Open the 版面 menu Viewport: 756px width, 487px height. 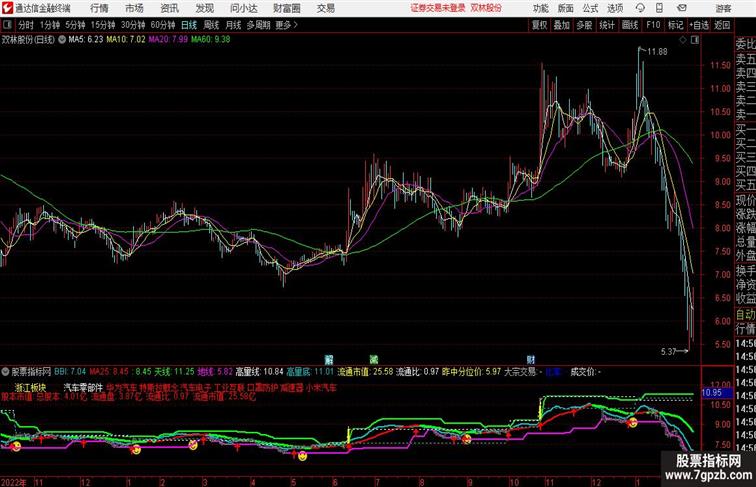coord(565,8)
